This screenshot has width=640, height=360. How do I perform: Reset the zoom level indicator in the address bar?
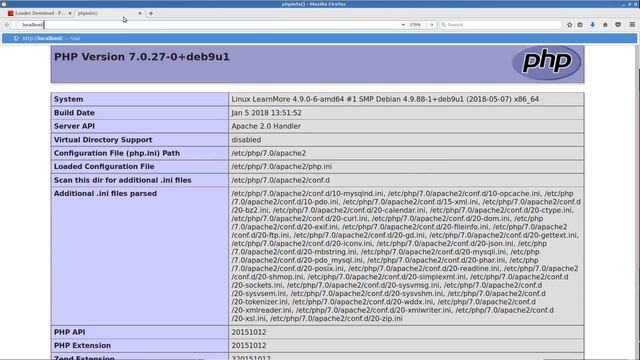pos(415,25)
